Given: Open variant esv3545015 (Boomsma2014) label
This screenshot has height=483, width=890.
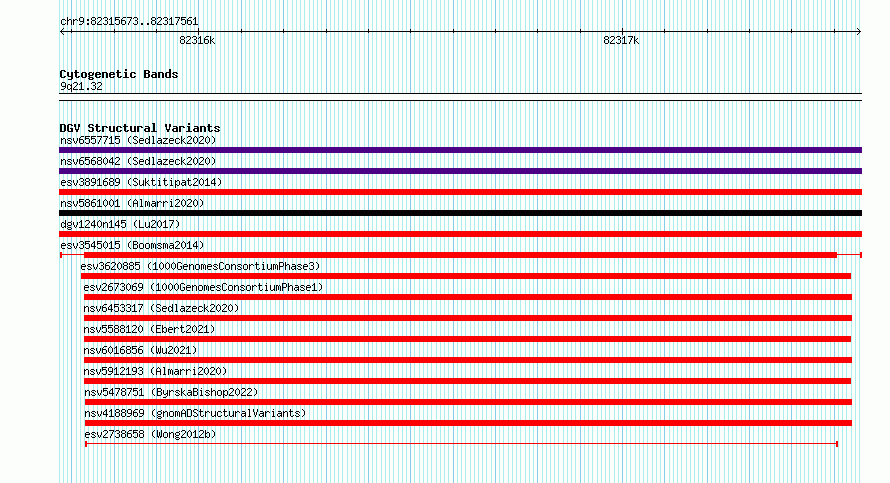Looking at the screenshot, I should point(132,245).
